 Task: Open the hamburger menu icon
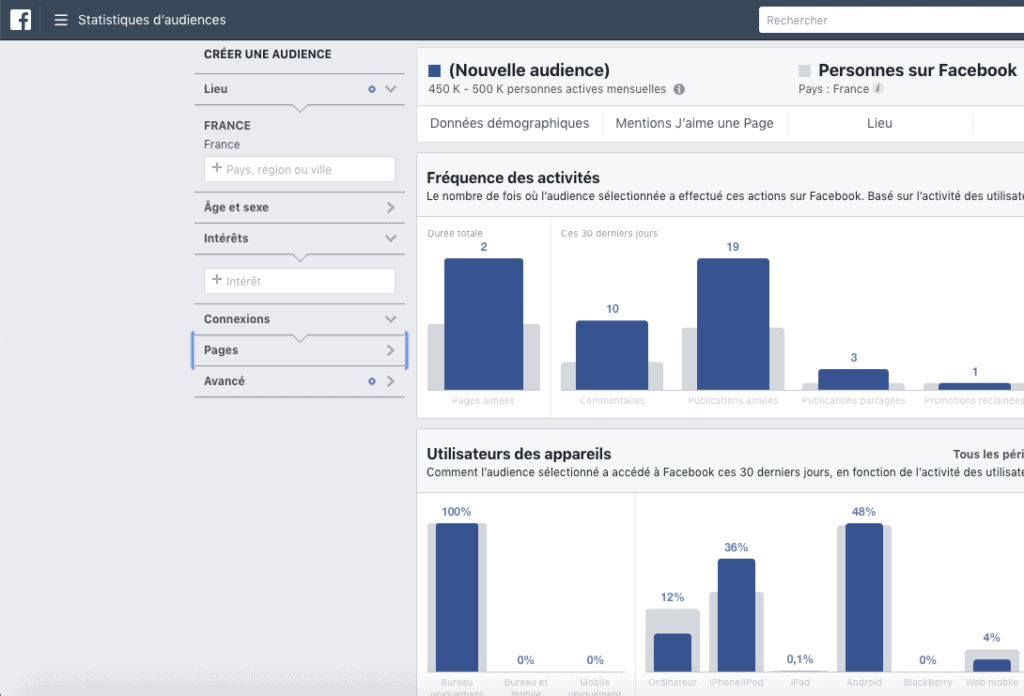click(61, 20)
